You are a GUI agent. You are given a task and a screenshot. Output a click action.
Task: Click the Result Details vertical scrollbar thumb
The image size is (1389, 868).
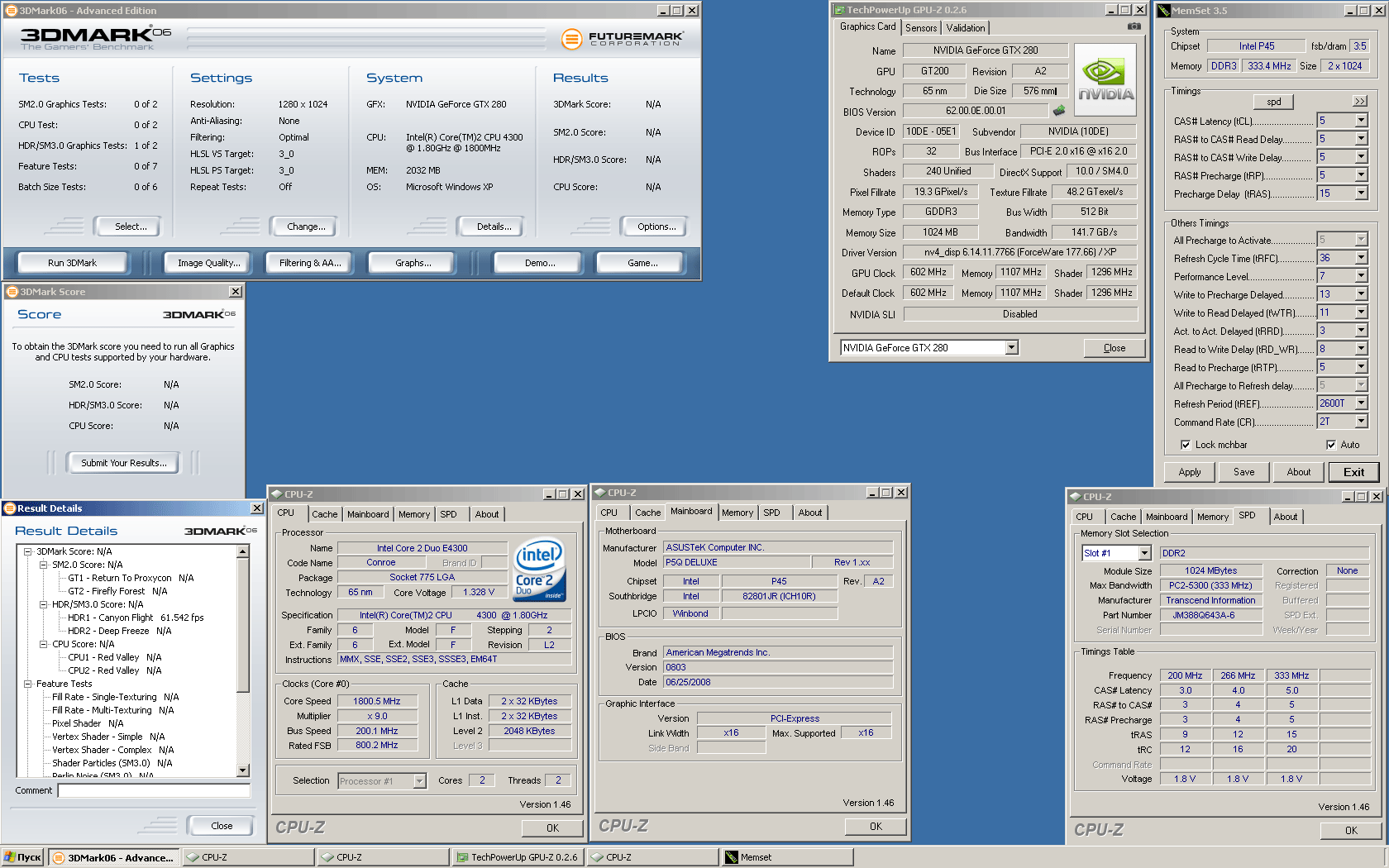tap(243, 624)
